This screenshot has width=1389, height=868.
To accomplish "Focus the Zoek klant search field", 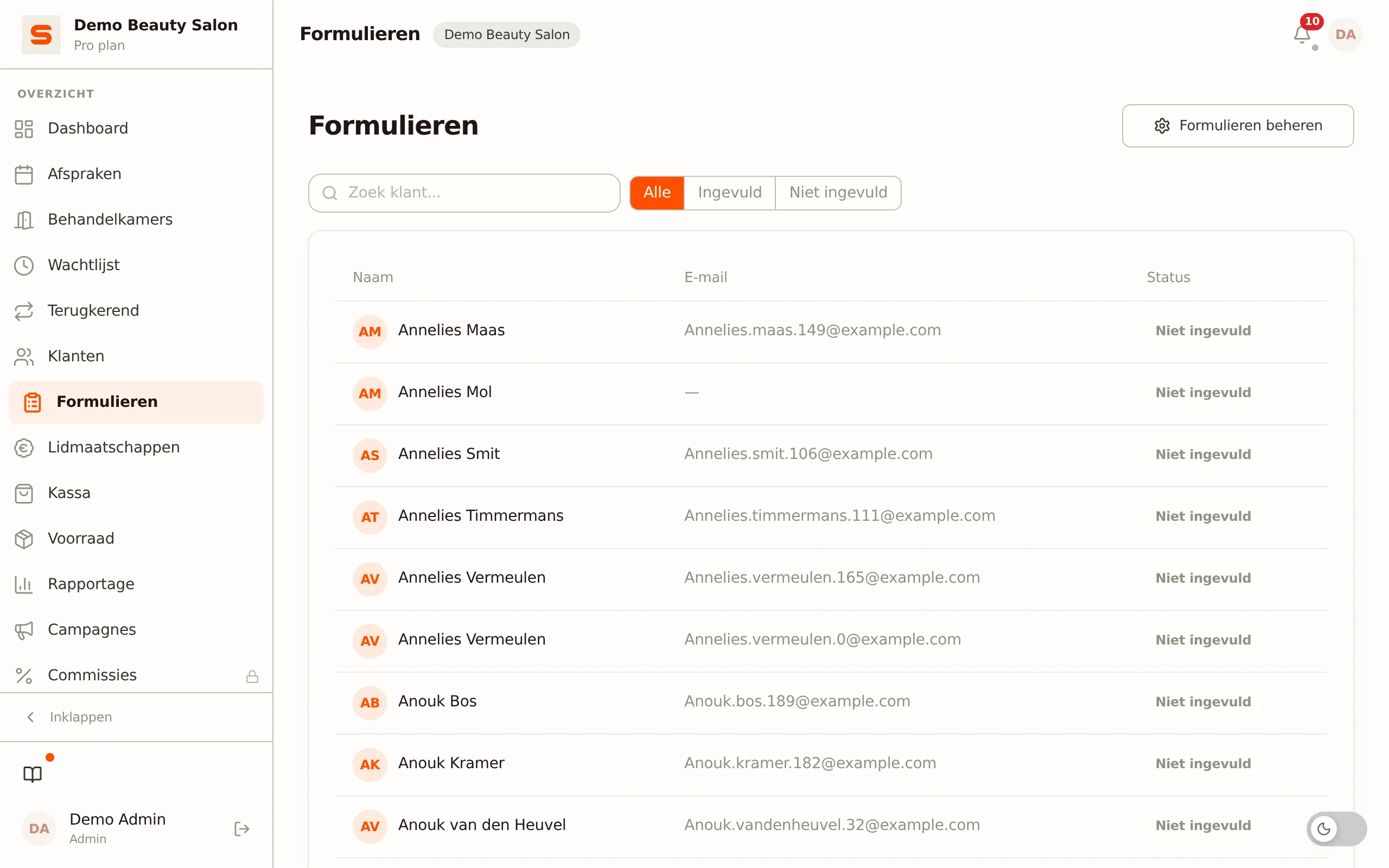I will pyautogui.click(x=464, y=193).
